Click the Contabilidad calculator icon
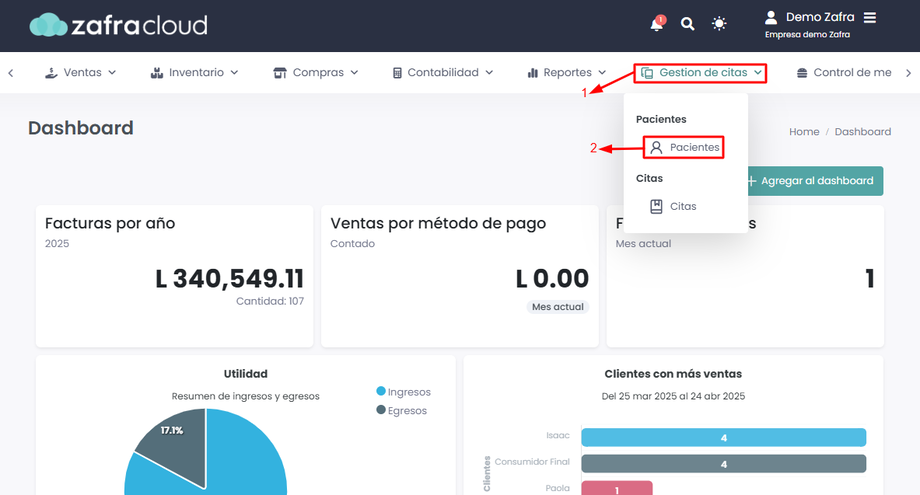The width and height of the screenshot is (920, 495). coord(397,73)
